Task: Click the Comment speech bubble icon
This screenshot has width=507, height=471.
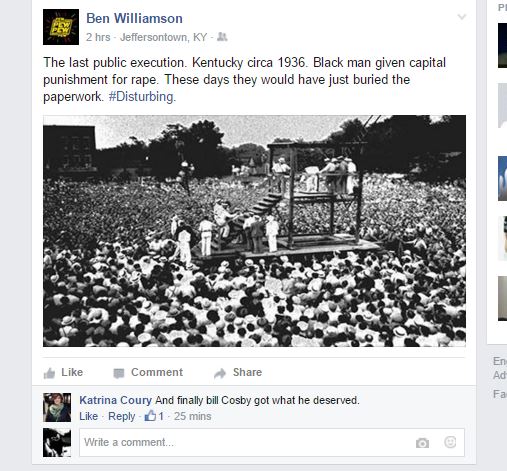Action: tap(119, 373)
